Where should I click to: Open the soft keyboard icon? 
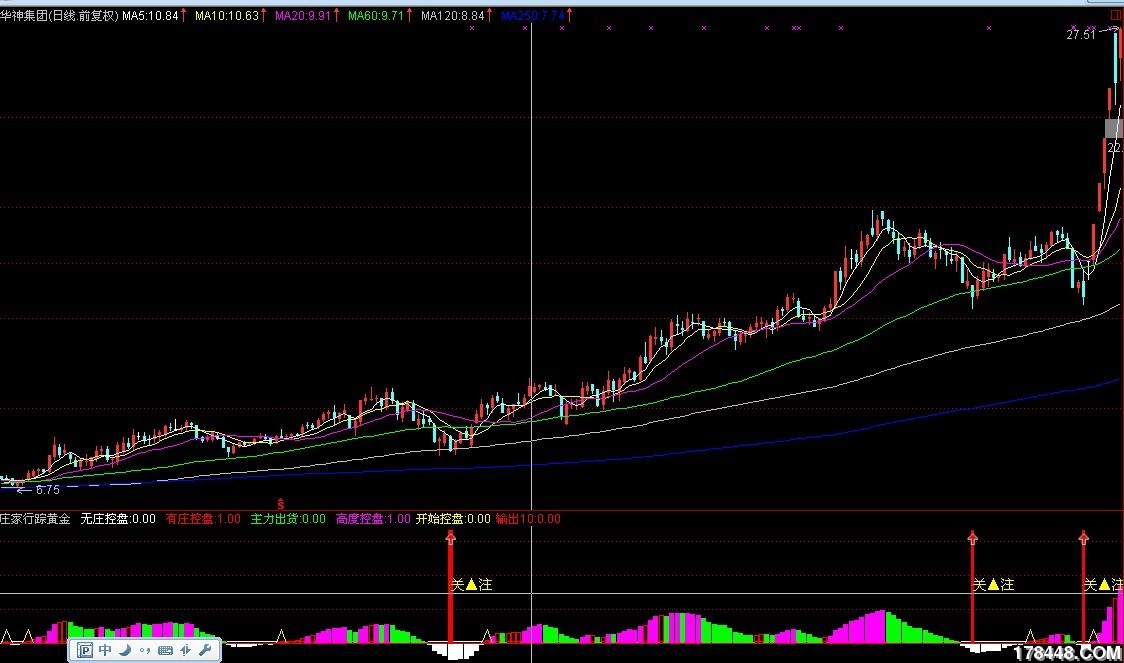(x=164, y=650)
